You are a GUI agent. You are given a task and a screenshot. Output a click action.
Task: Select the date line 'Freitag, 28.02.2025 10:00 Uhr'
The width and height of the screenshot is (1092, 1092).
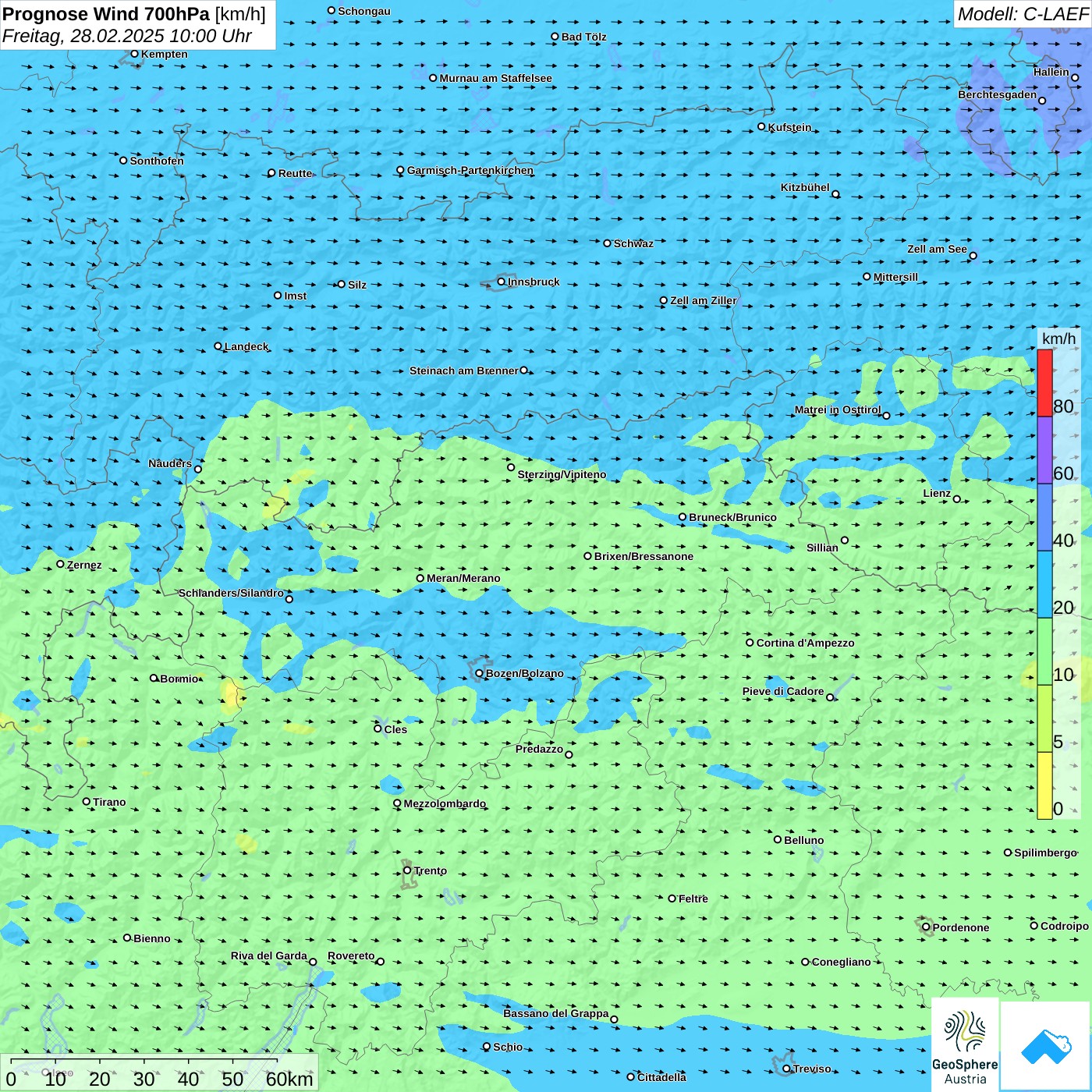pyautogui.click(x=127, y=36)
